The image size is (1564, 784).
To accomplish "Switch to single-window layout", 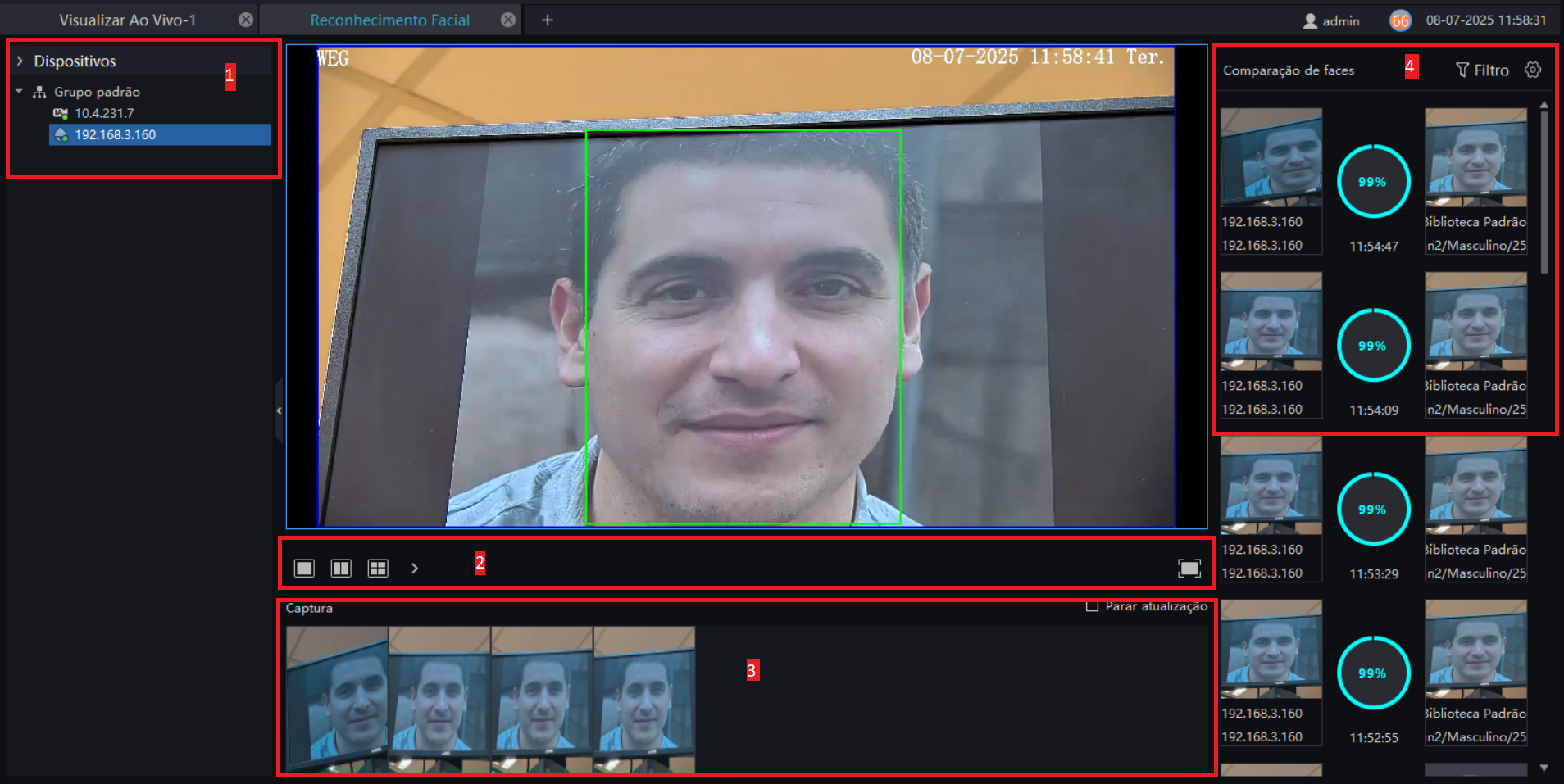I will coord(304,568).
